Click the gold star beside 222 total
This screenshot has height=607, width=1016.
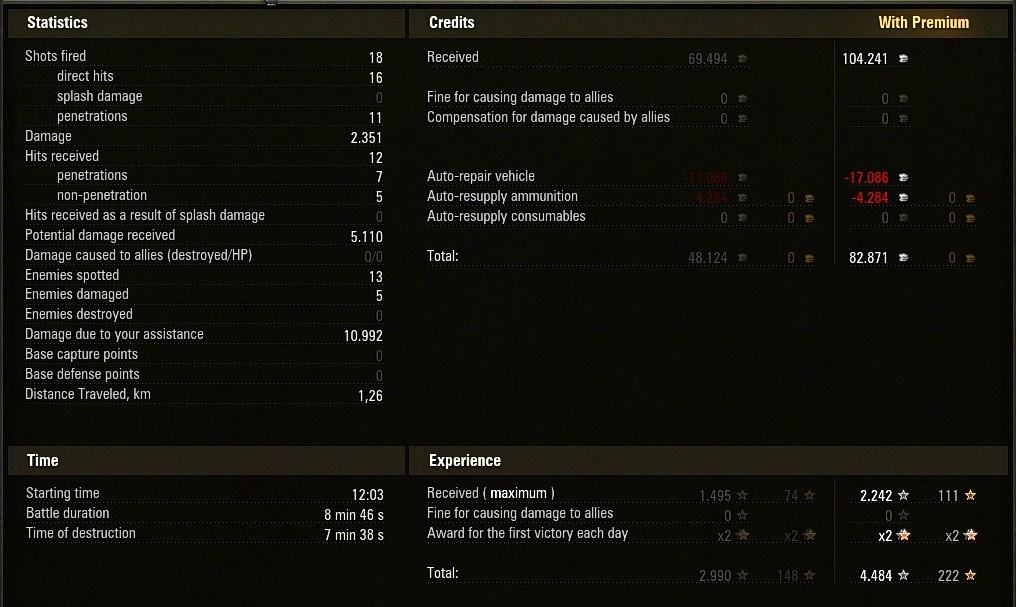(970, 575)
